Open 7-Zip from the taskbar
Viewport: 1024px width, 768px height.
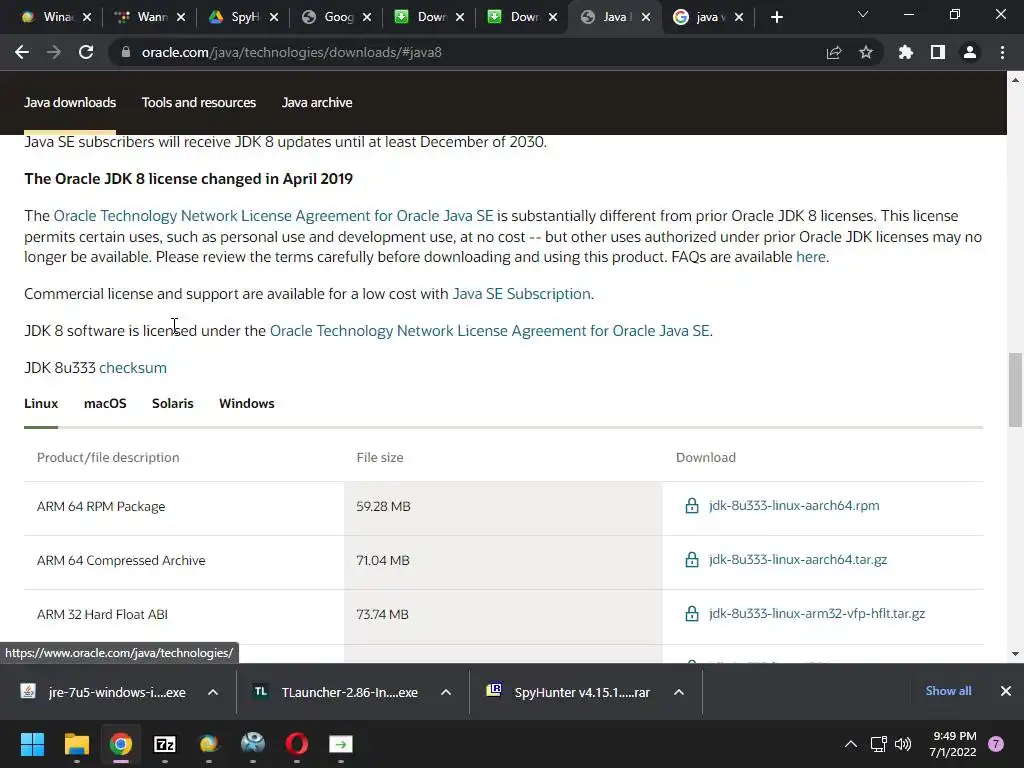pos(165,744)
